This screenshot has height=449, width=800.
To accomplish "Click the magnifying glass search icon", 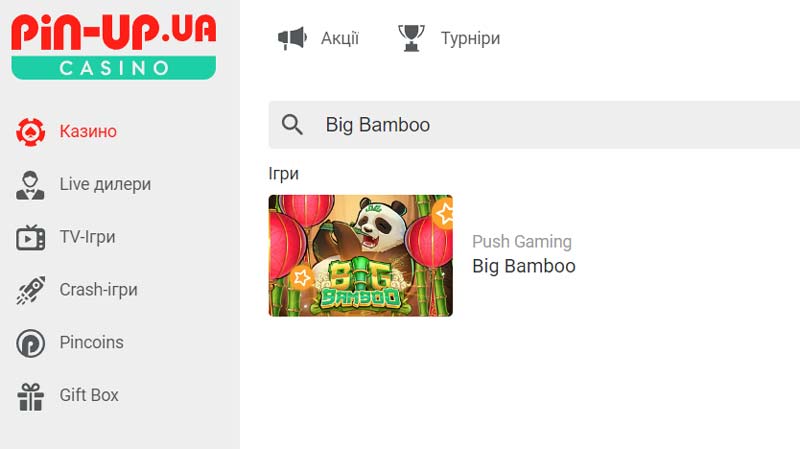I will pos(292,124).
